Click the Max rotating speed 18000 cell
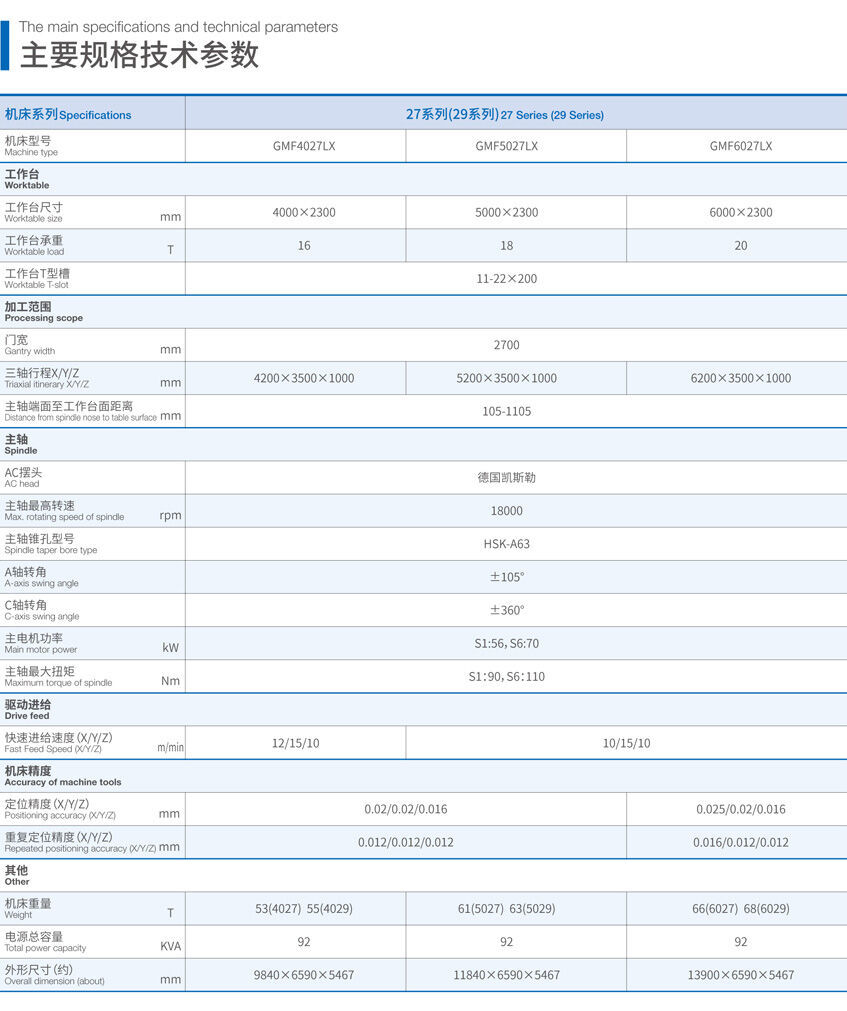 pyautogui.click(x=506, y=510)
